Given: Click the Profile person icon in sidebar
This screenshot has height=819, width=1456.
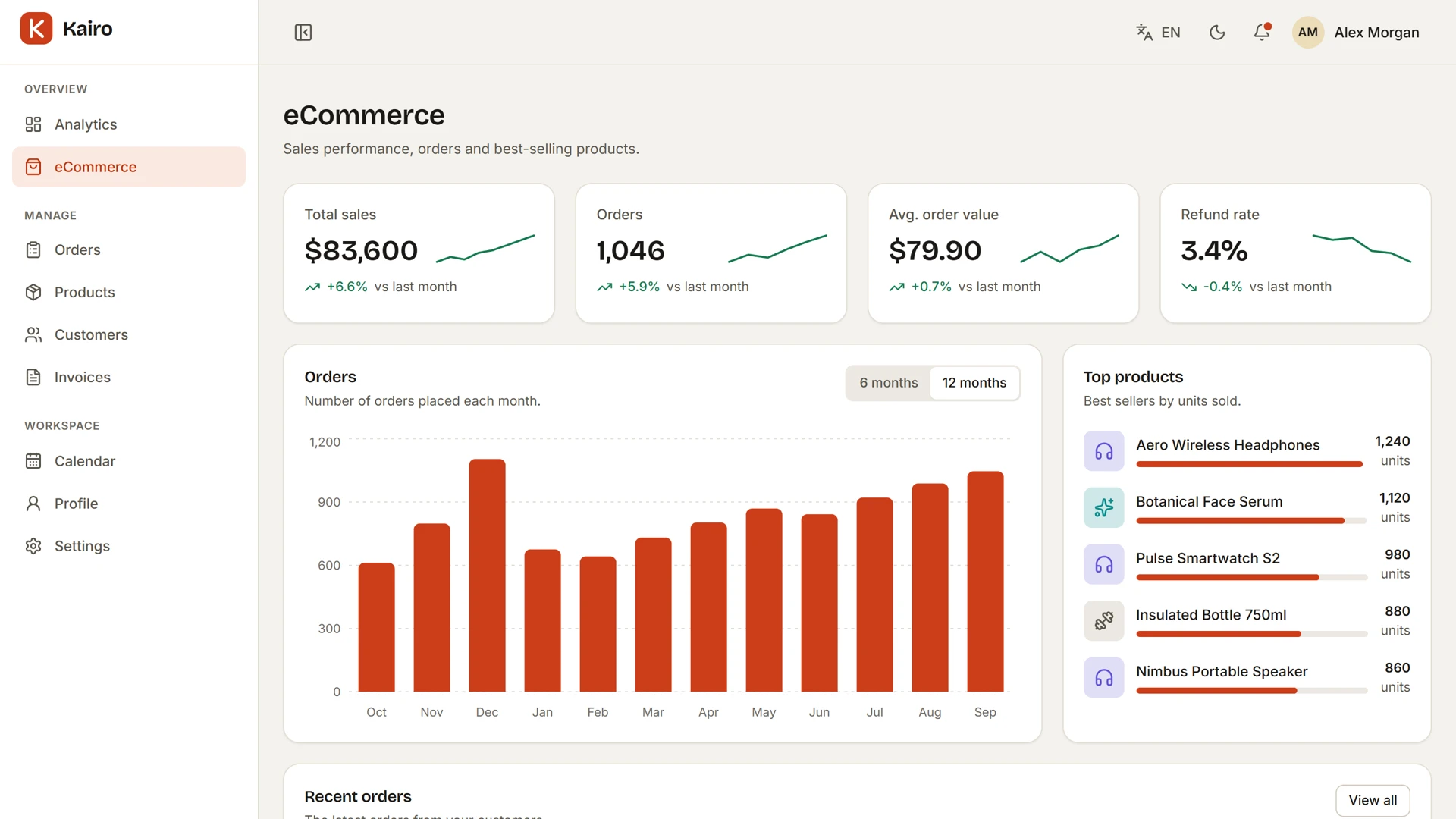Looking at the screenshot, I should pyautogui.click(x=33, y=504).
